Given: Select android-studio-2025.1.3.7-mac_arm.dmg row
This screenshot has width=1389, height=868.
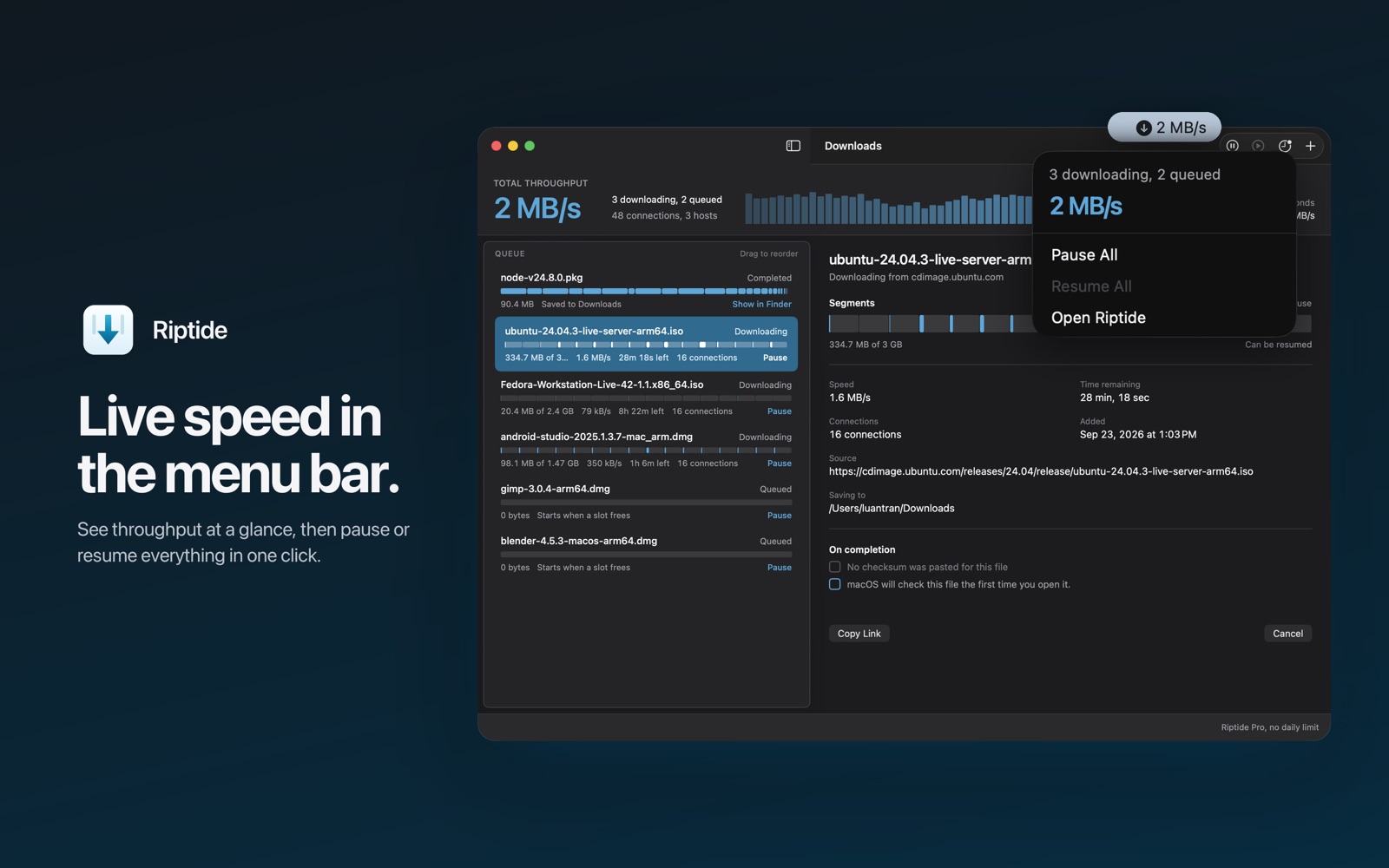Looking at the screenshot, I should pyautogui.click(x=646, y=450).
